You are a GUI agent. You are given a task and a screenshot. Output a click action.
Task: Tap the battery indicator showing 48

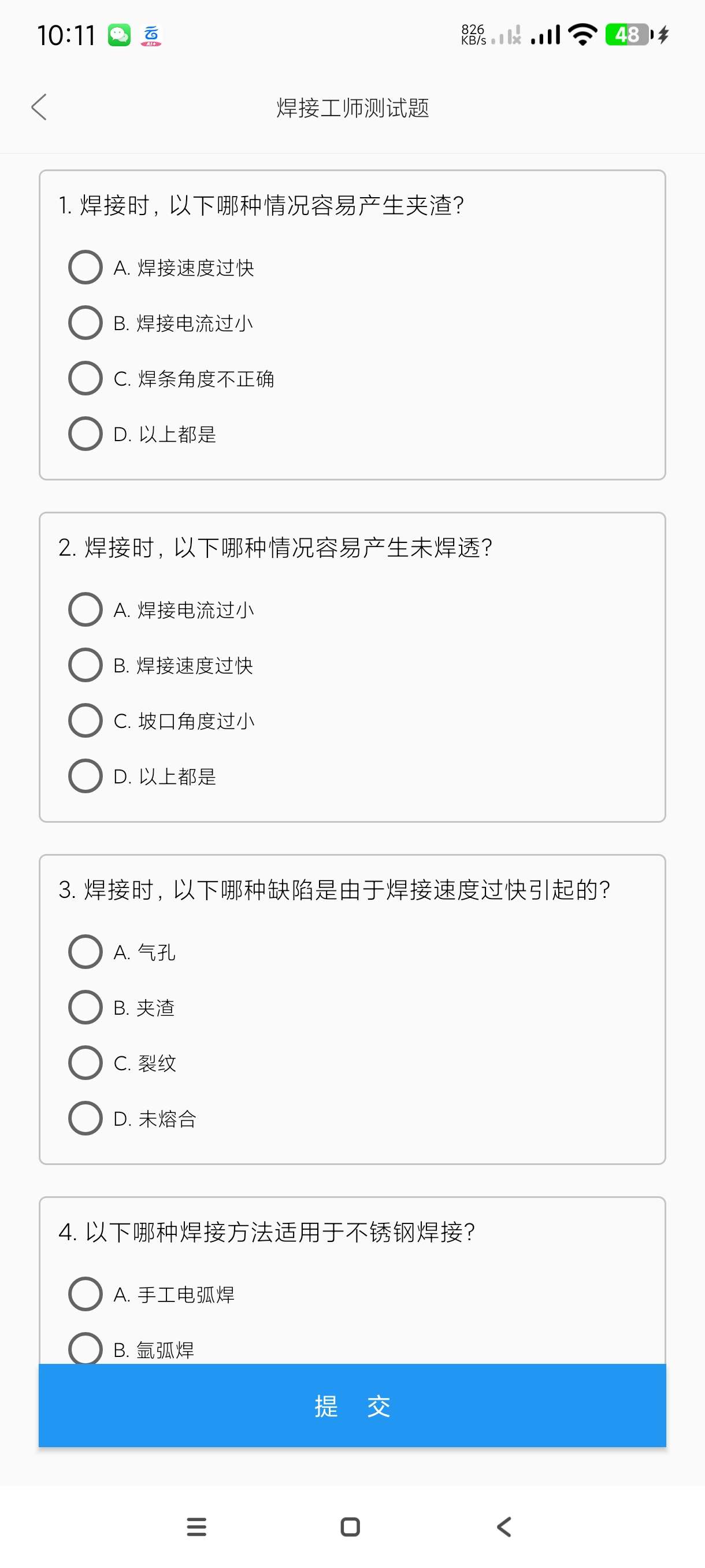628,35
